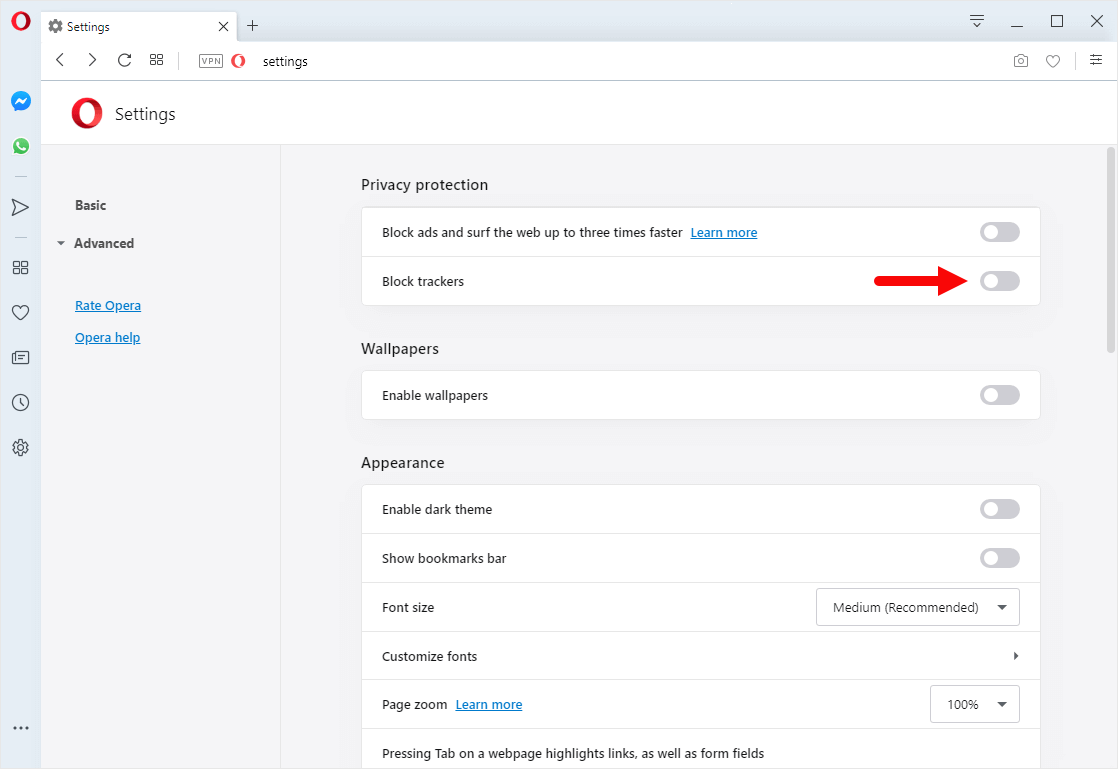Open Bookmarks from the sidebar heart icon
This screenshot has height=769, width=1118.
pos(20,312)
